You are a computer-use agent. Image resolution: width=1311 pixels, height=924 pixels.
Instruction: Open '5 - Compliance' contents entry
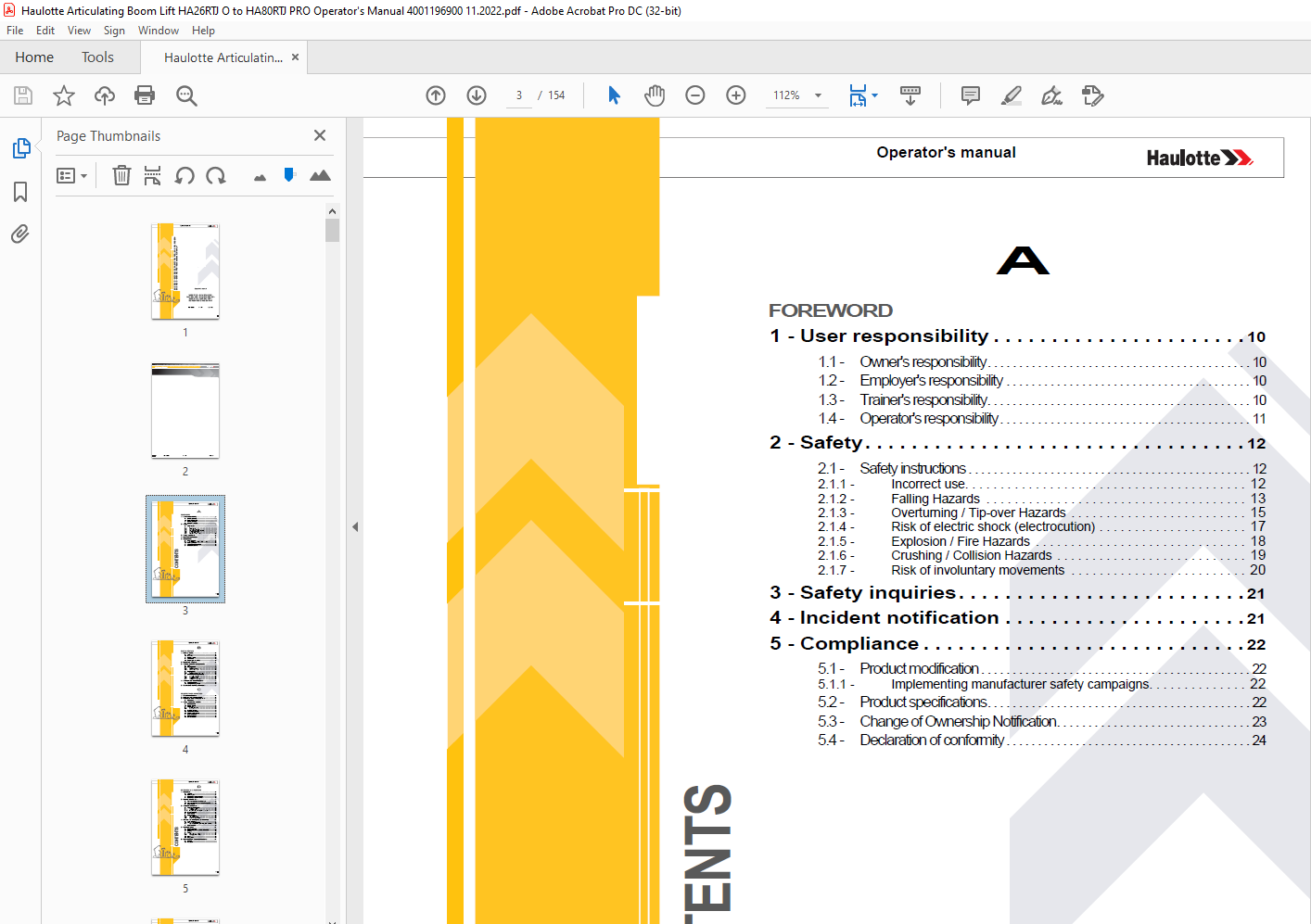click(x=1017, y=644)
